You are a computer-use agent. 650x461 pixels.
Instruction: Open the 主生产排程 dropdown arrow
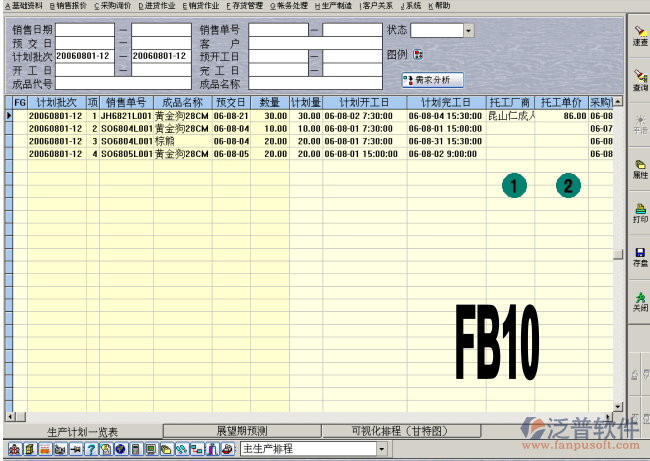click(x=381, y=449)
